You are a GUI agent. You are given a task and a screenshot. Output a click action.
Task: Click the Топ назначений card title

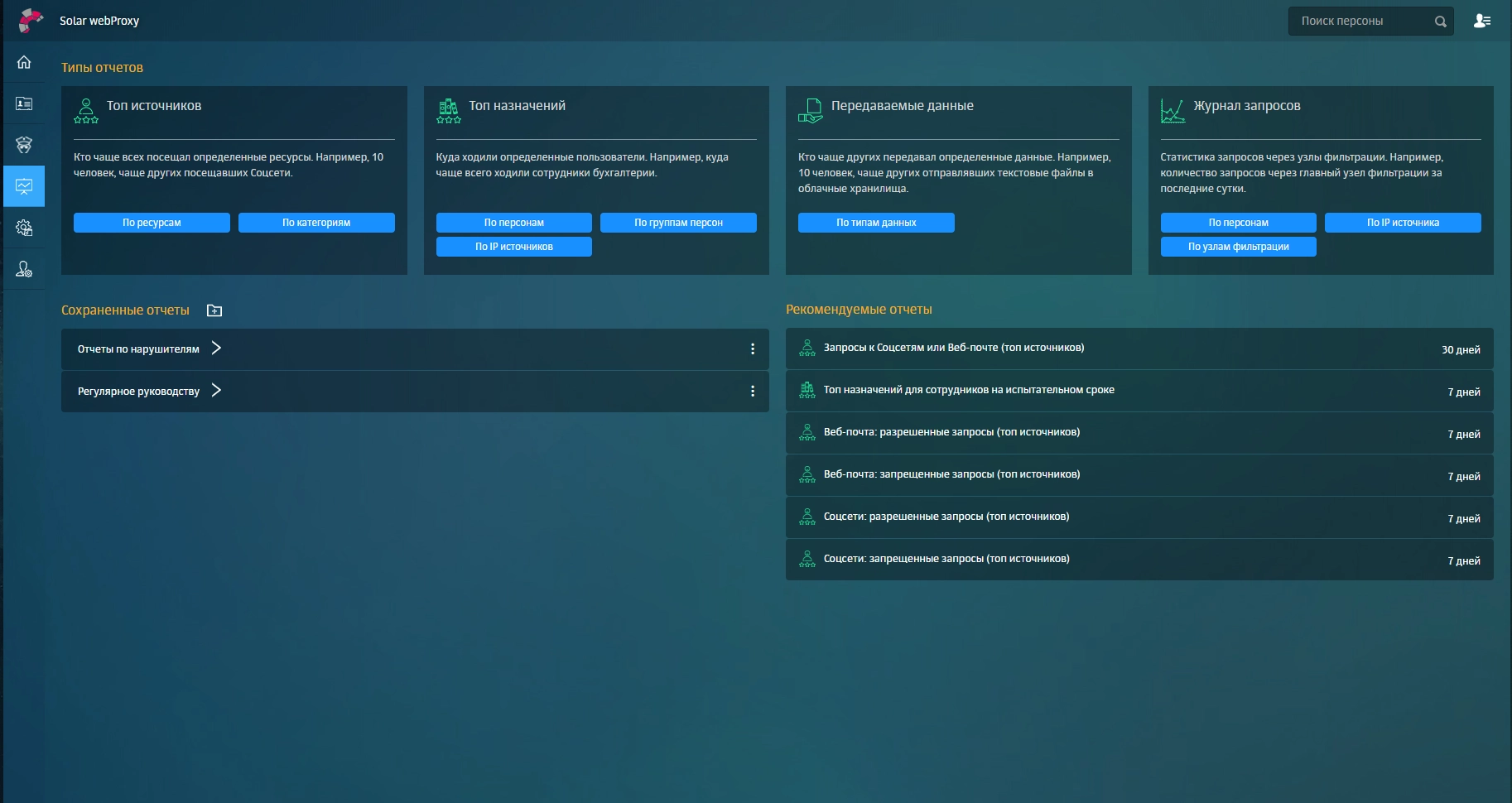click(518, 106)
